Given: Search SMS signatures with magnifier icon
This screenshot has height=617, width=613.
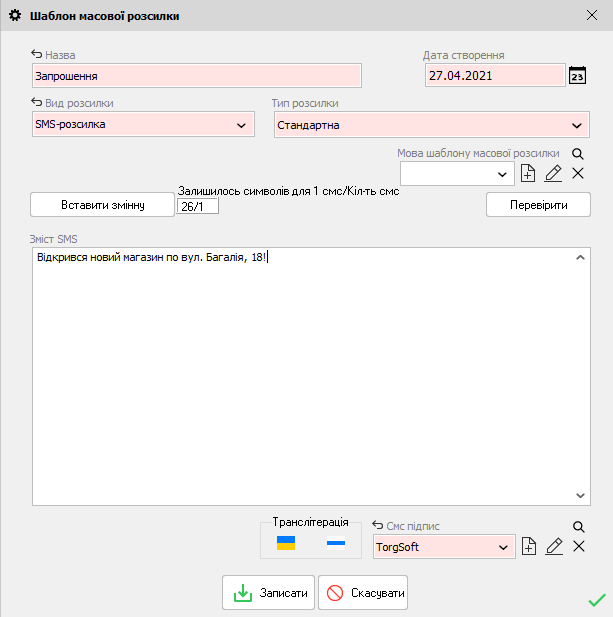Looking at the screenshot, I should click(577, 526).
